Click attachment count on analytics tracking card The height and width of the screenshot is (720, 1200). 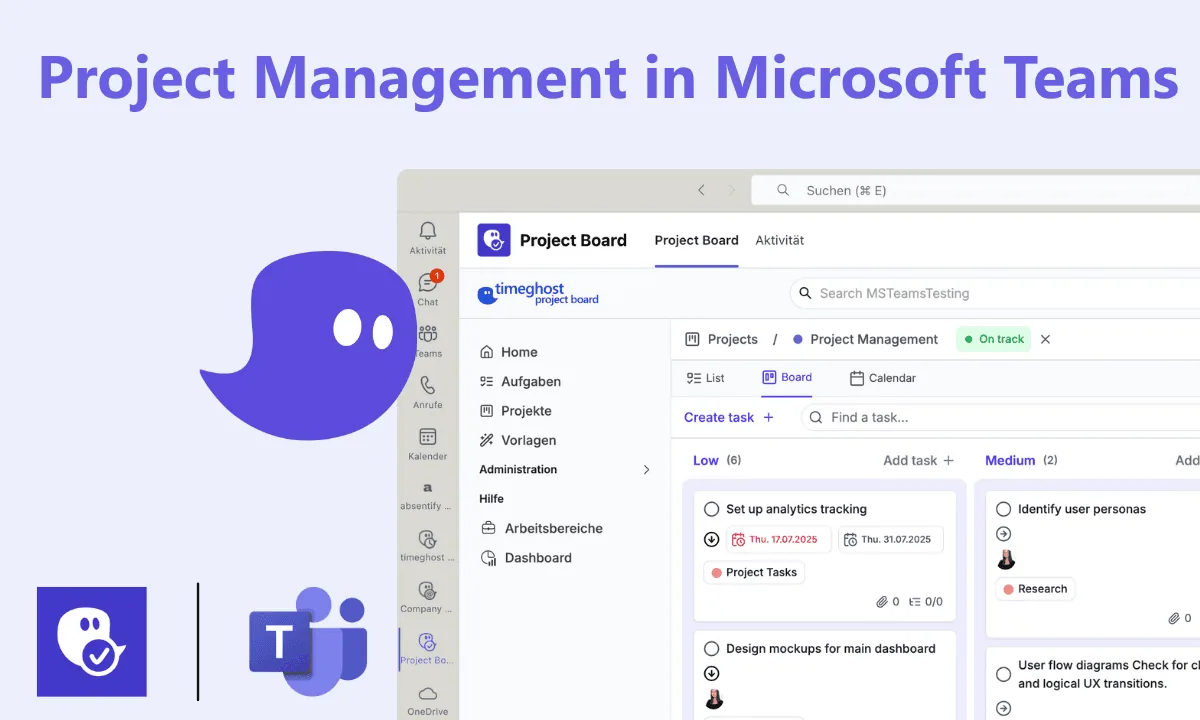[x=887, y=602]
